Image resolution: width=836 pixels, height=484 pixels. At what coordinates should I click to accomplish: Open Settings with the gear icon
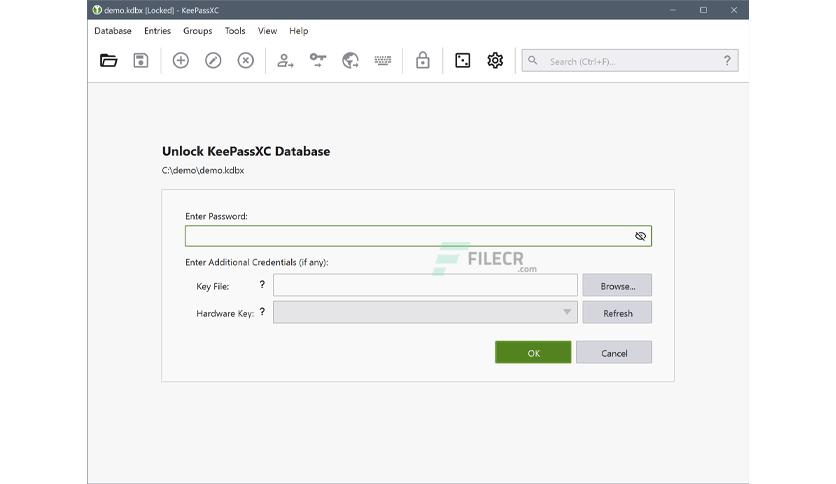(495, 60)
